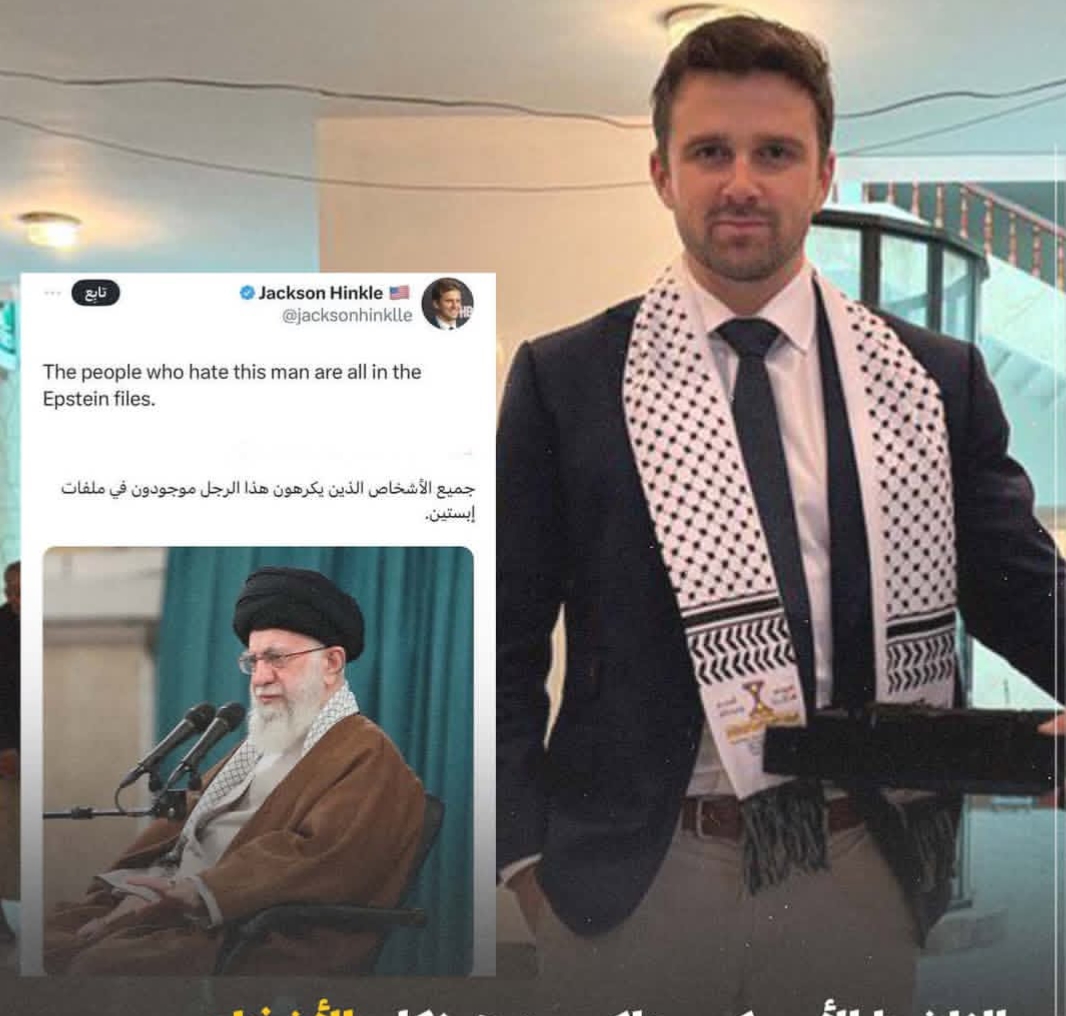Select the English tweet text about Epstein files

[x=232, y=385]
